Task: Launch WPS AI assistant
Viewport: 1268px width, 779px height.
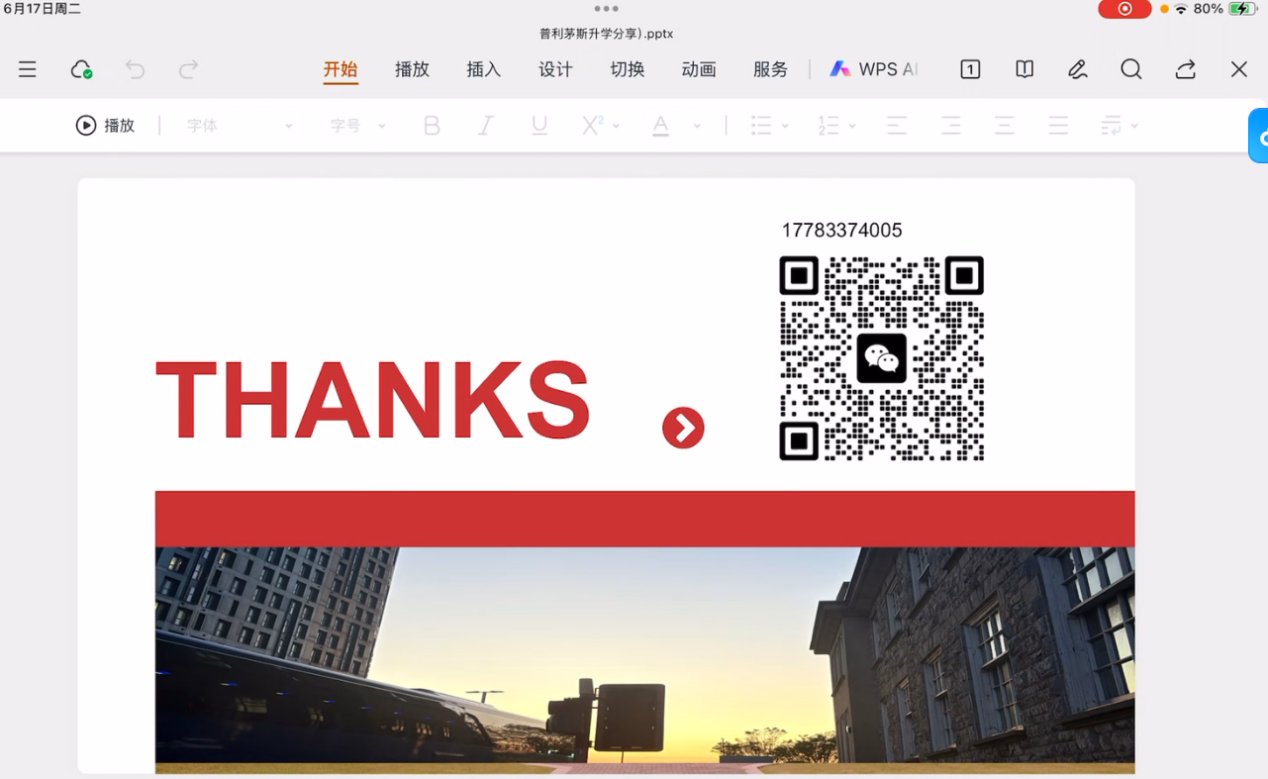Action: (x=873, y=69)
